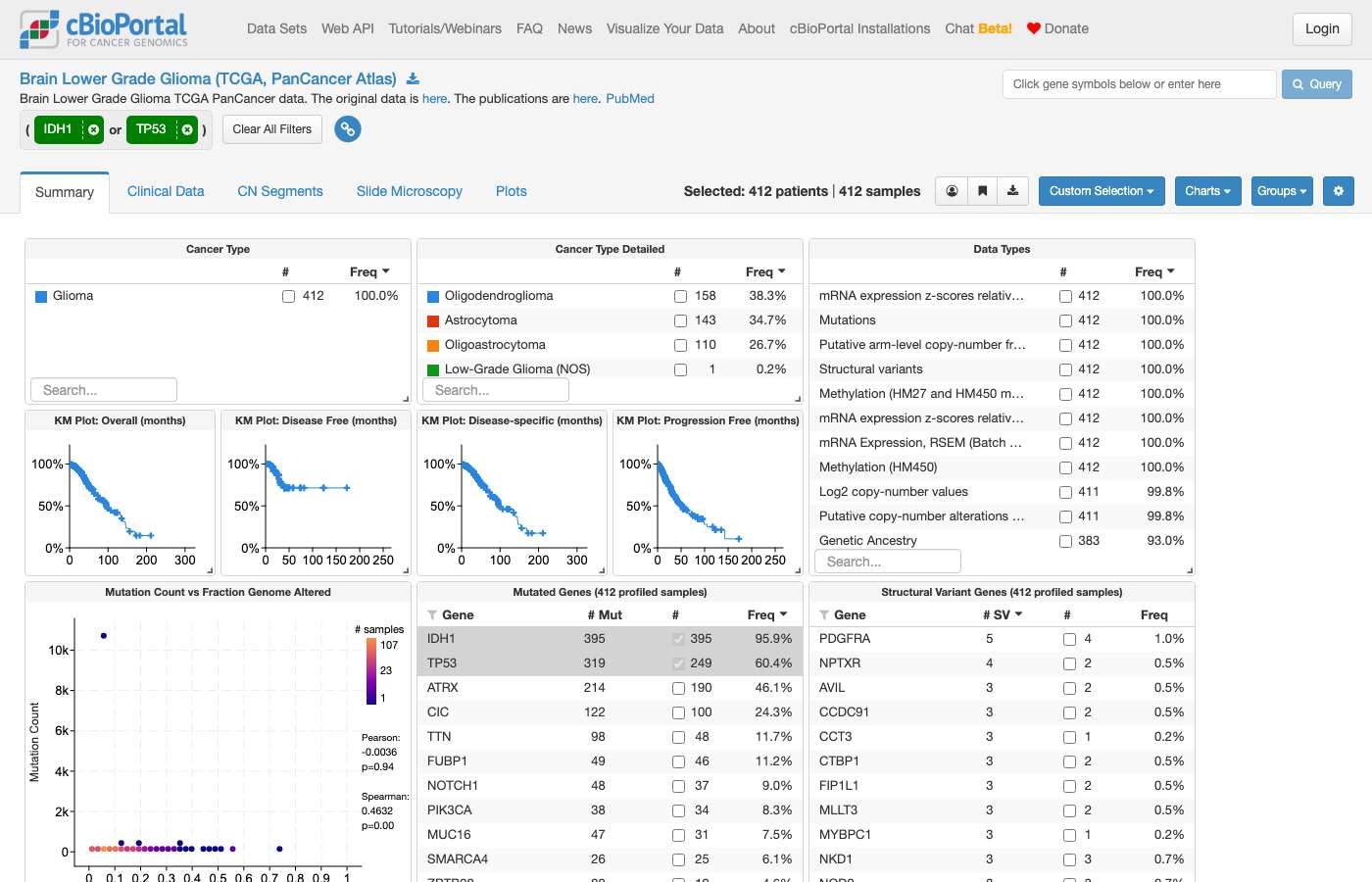Click the filter icon beside the Structural Variant 'Gene' header
The width and height of the screenshot is (1372, 882).
(824, 615)
